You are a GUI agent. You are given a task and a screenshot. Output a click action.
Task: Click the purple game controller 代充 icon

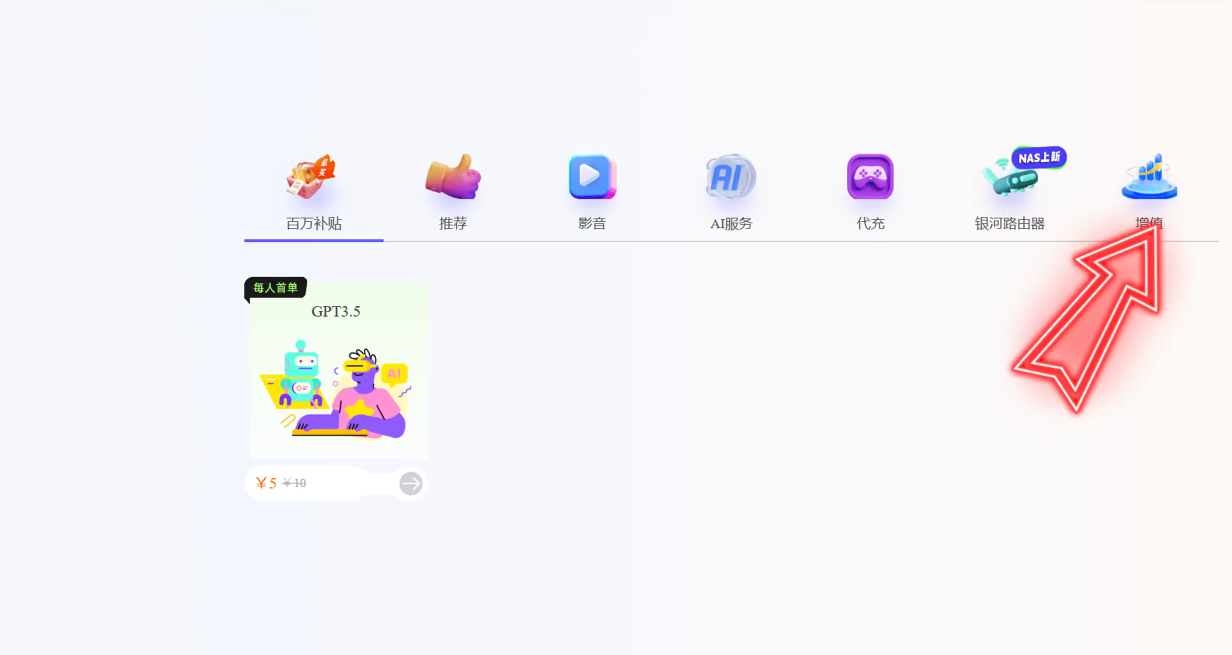coord(870,177)
